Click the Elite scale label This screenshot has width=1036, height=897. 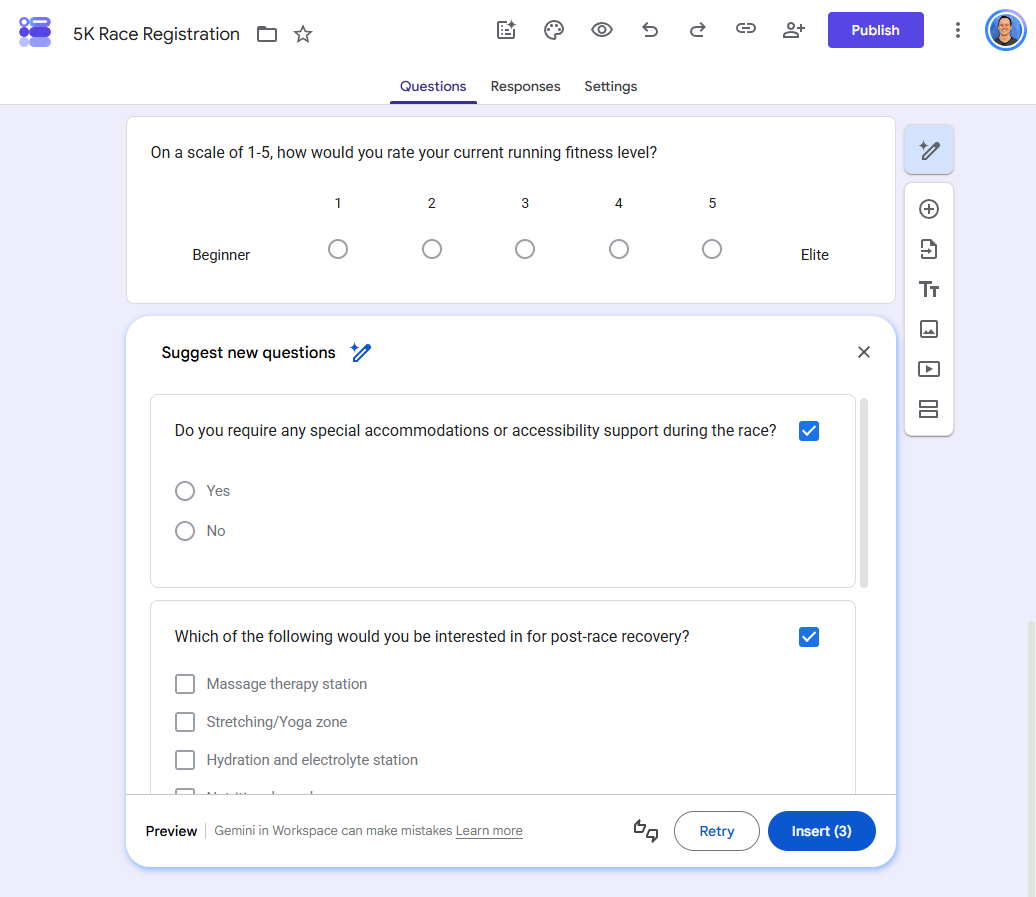click(x=814, y=255)
